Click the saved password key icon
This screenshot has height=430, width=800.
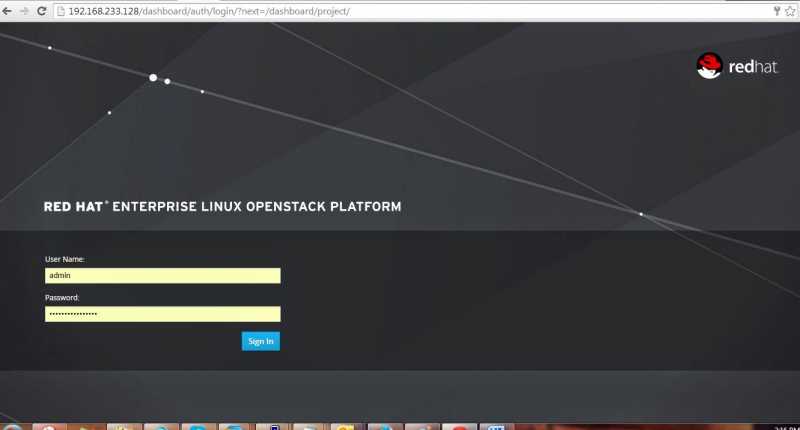coord(777,11)
